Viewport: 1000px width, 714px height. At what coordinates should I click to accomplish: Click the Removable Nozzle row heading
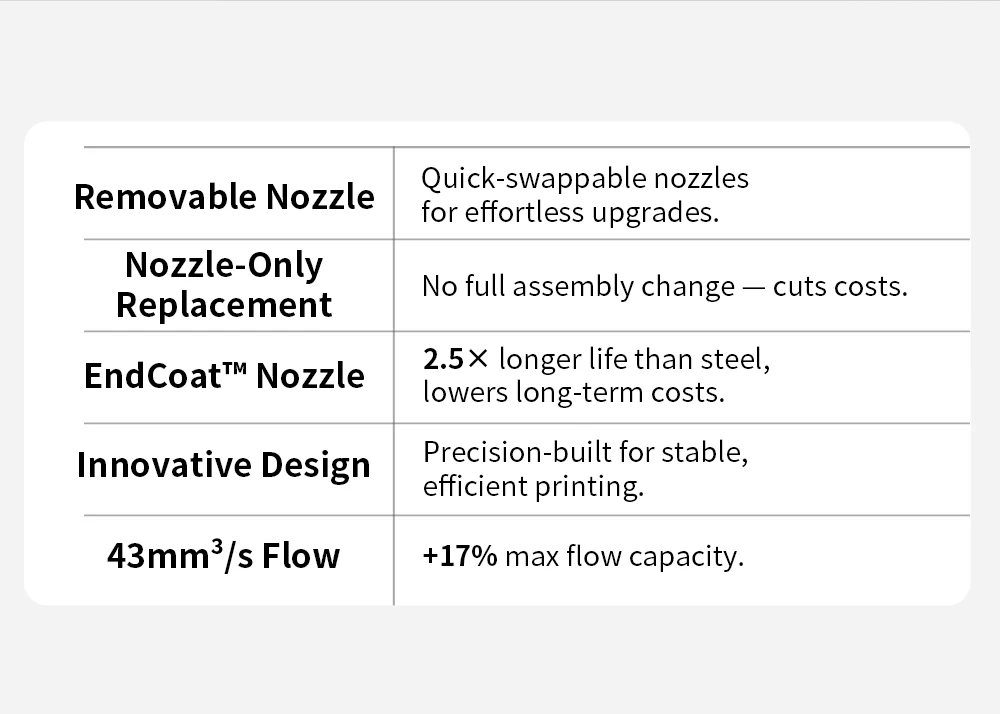click(x=224, y=196)
